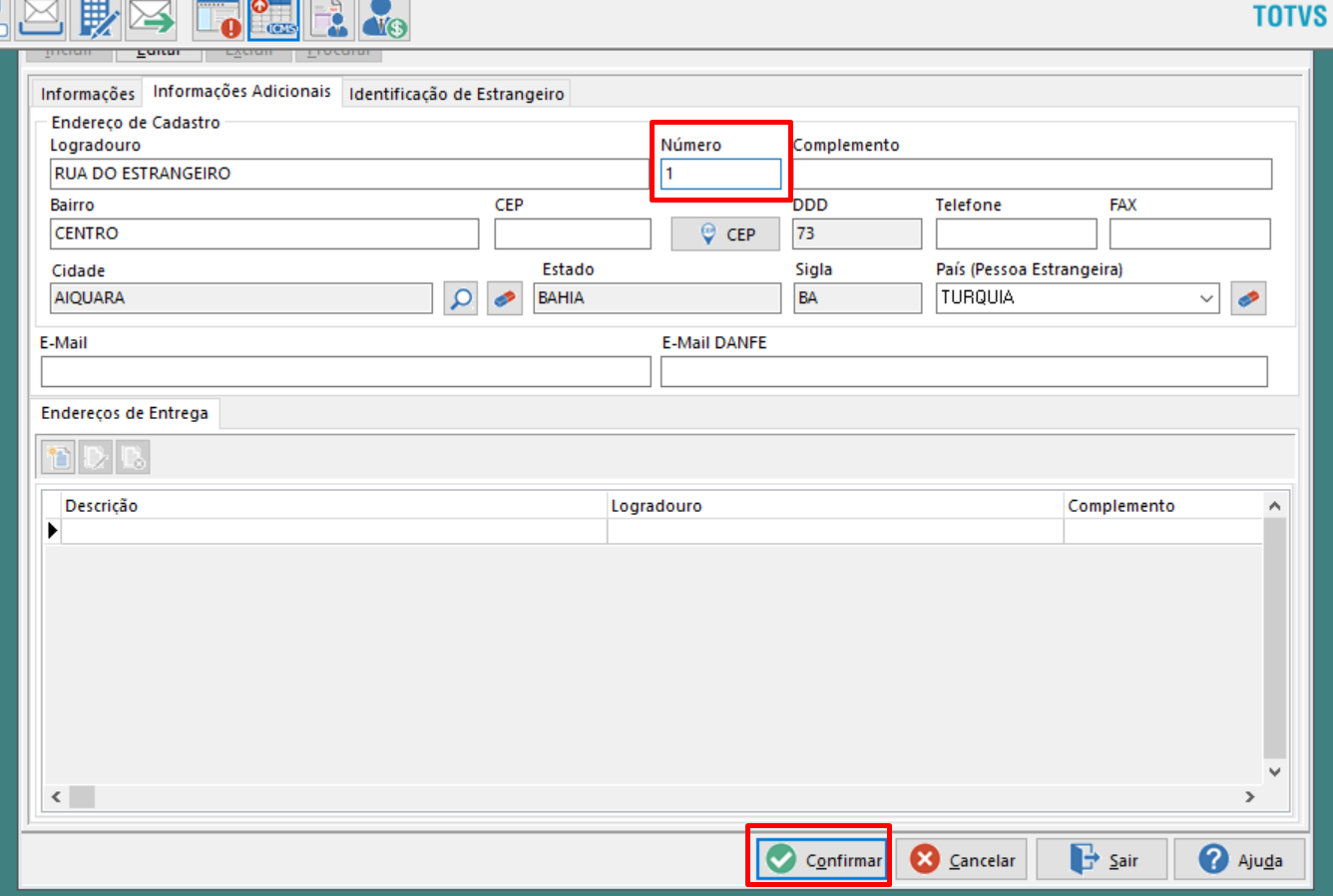Click the Número input field
1333x896 pixels.
point(720,174)
